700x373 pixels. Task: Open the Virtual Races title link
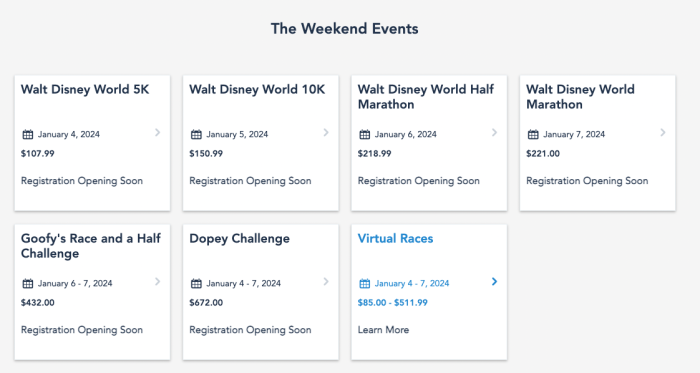point(396,238)
